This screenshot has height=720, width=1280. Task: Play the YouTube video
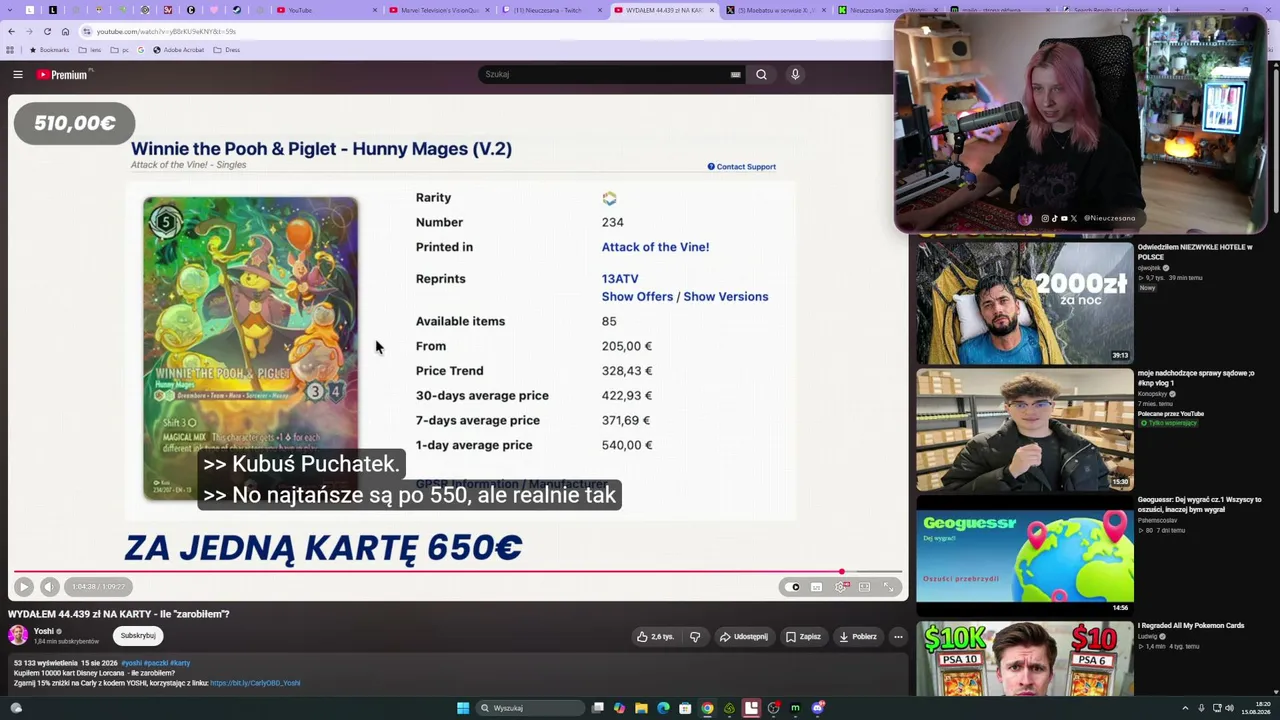pyautogui.click(x=24, y=587)
